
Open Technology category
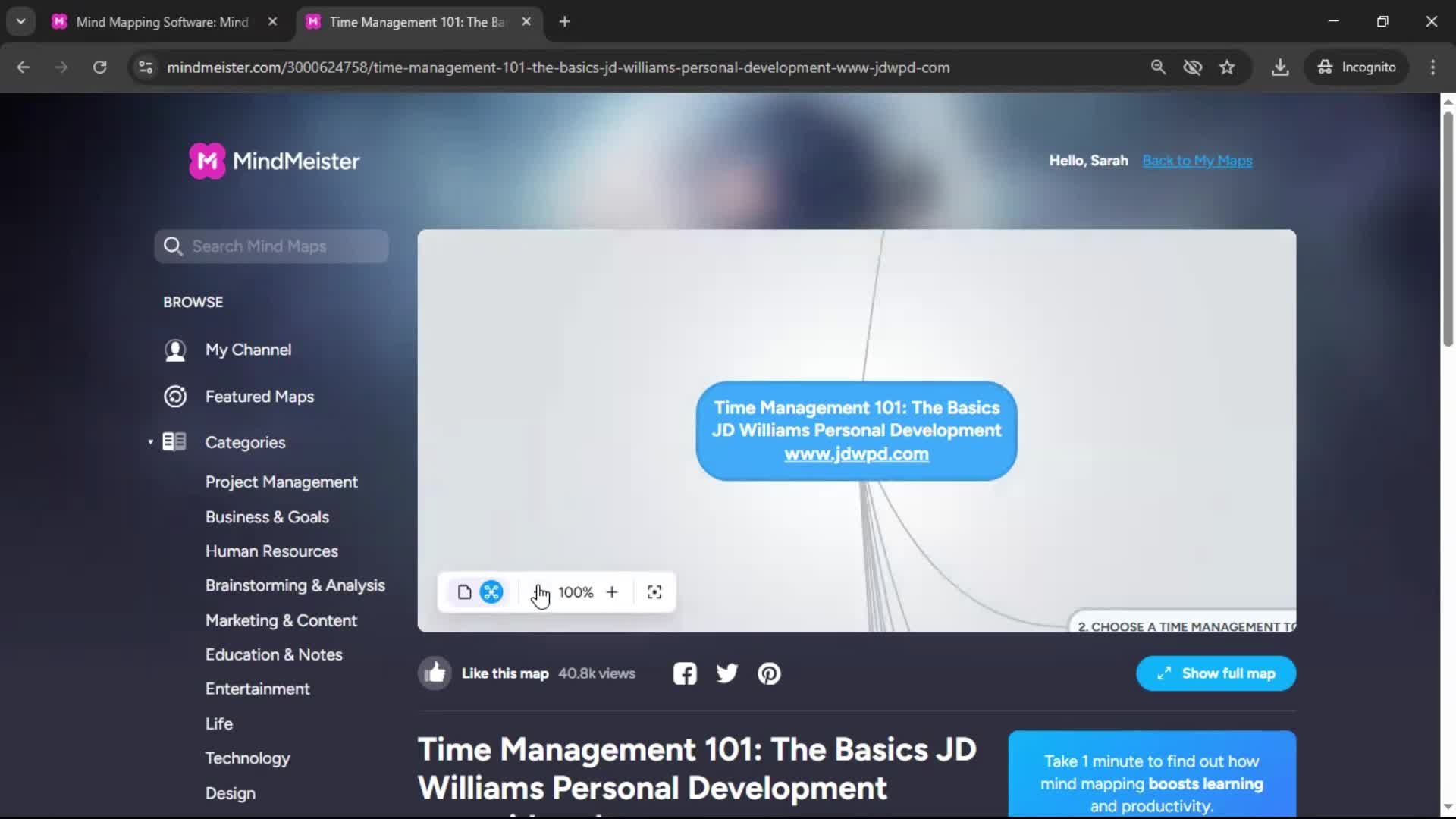[x=247, y=758]
